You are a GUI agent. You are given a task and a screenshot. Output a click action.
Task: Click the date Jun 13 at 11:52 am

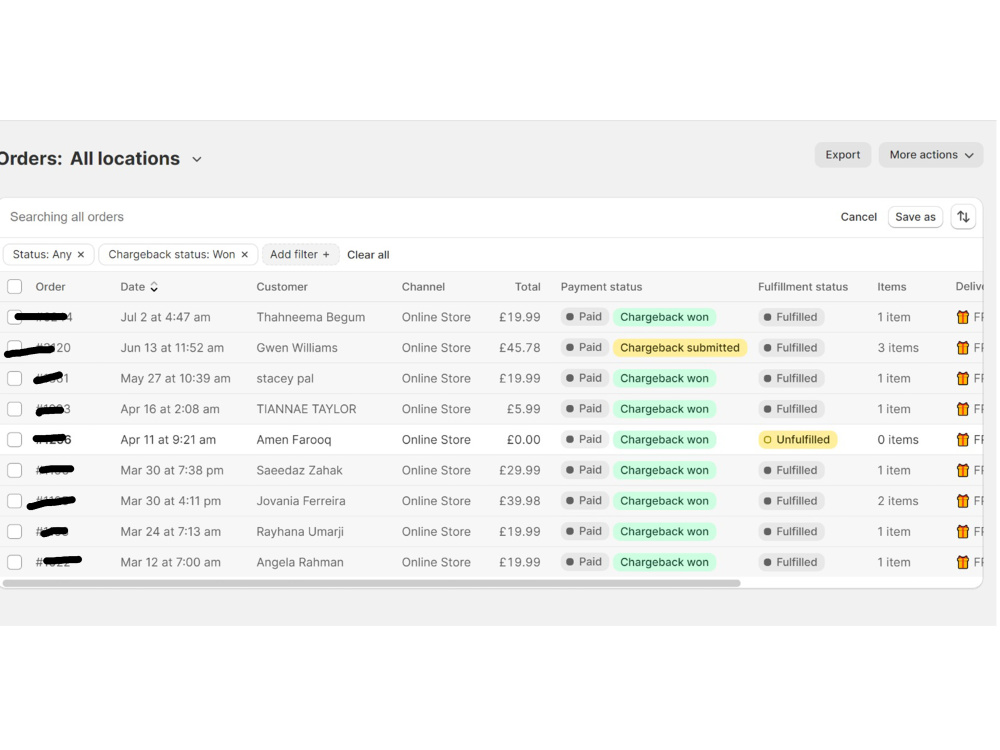point(172,348)
